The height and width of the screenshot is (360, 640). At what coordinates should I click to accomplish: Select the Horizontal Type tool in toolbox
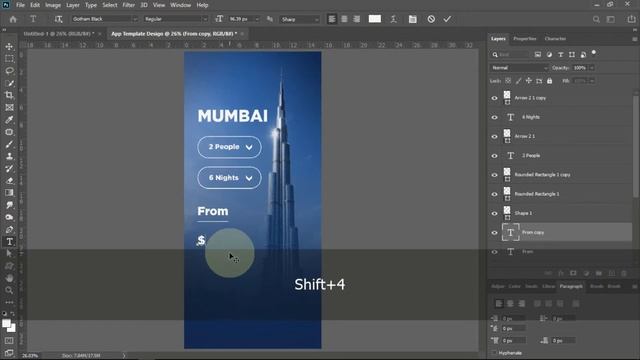coord(9,242)
